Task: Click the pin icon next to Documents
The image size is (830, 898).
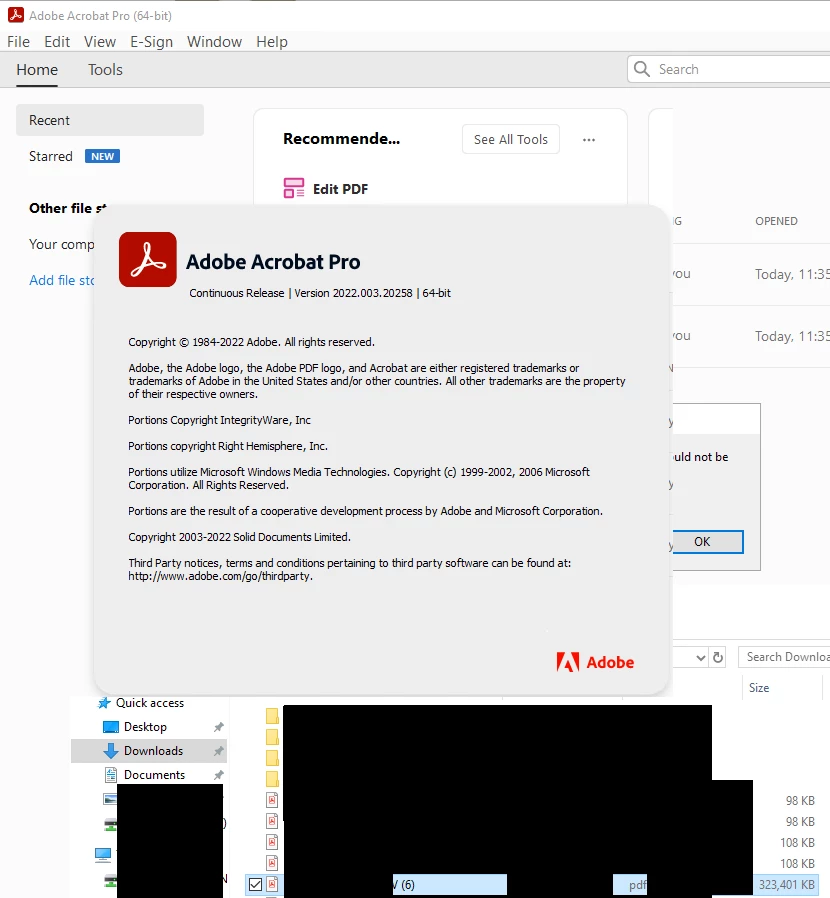Action: tap(218, 775)
